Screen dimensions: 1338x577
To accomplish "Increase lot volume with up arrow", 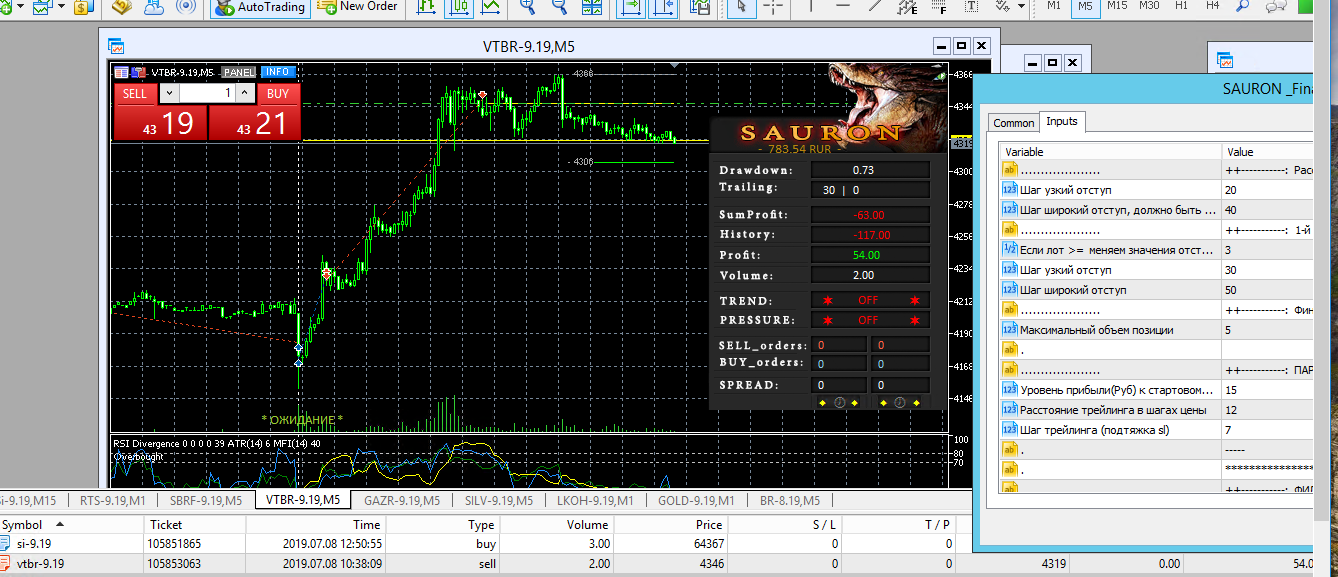I will (246, 93).
